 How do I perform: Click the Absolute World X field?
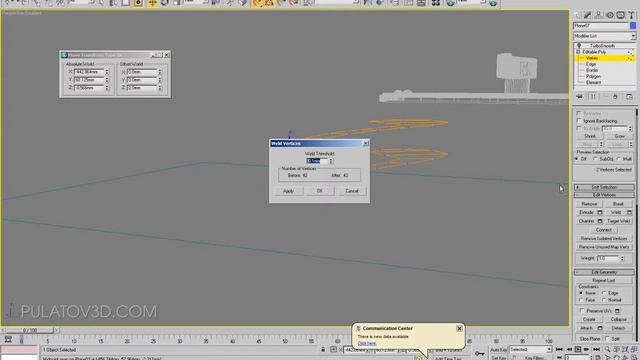point(89,72)
